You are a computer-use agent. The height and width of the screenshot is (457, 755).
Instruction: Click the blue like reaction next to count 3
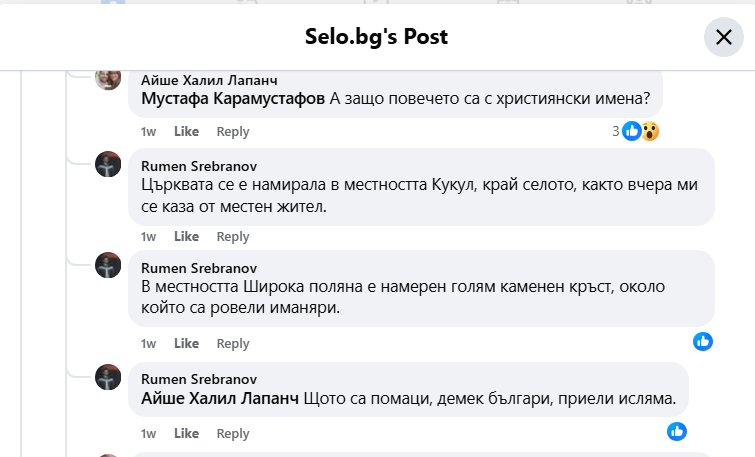[632, 131]
